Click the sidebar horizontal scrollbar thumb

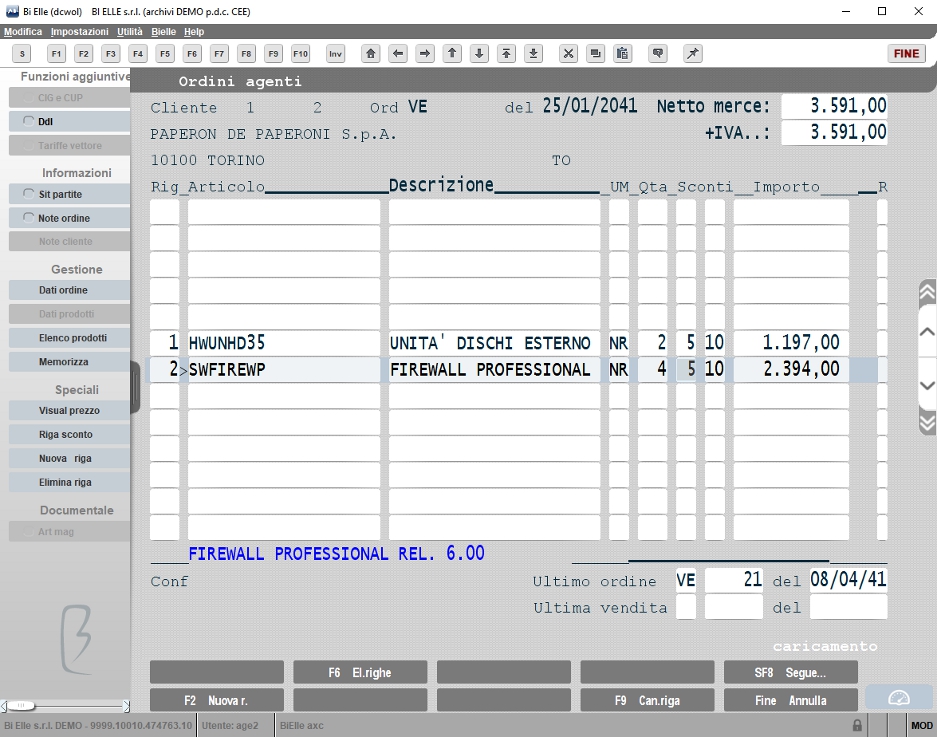tap(21, 706)
